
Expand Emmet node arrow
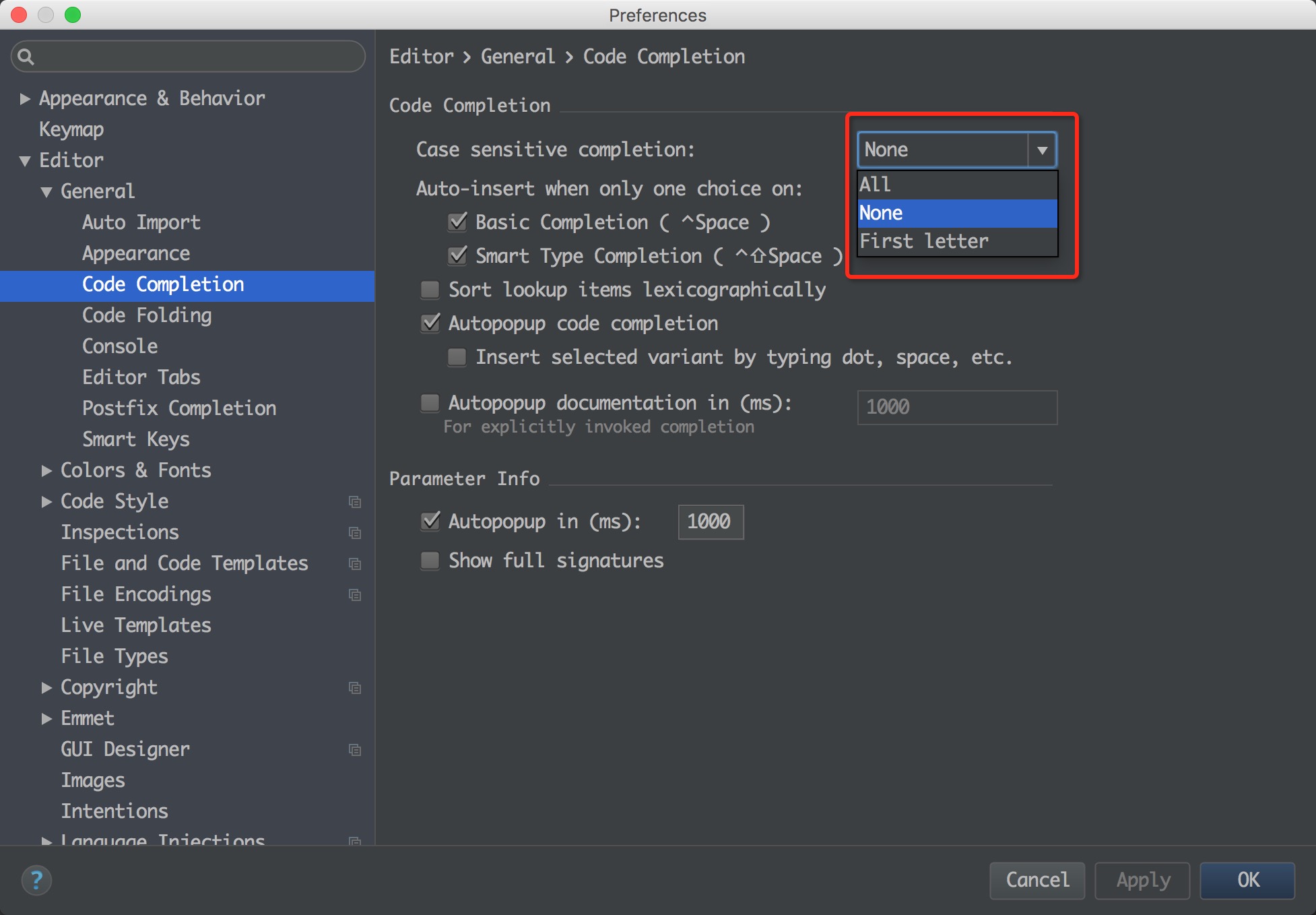pos(46,719)
